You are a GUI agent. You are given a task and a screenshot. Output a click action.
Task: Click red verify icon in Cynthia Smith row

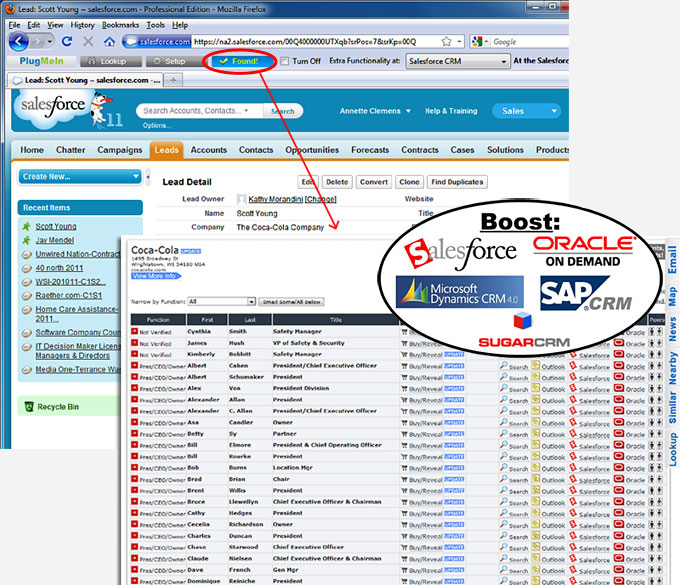[134, 332]
